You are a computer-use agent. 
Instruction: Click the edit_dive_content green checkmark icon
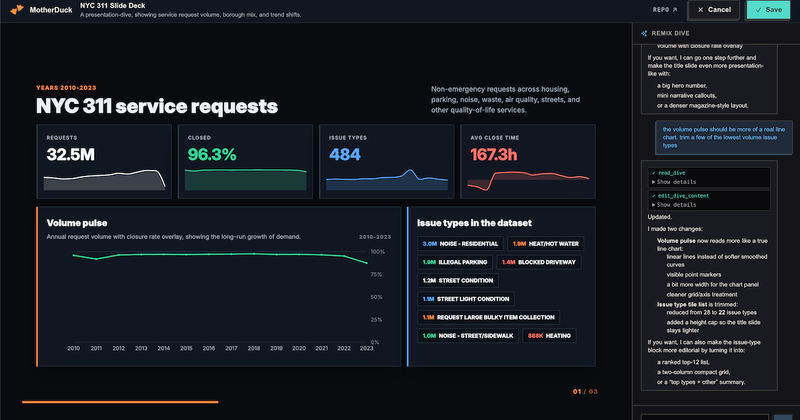pos(654,196)
